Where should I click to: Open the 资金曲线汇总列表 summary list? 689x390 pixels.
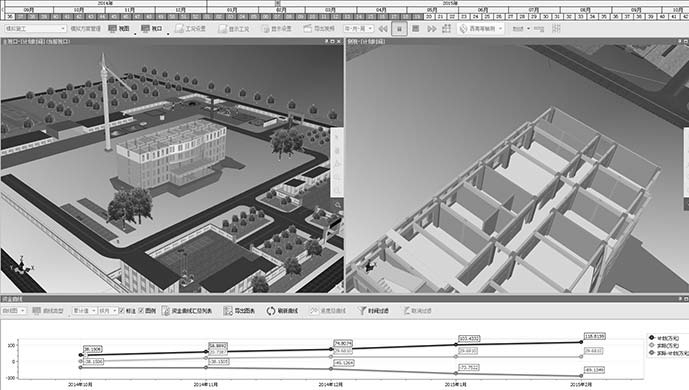point(187,311)
